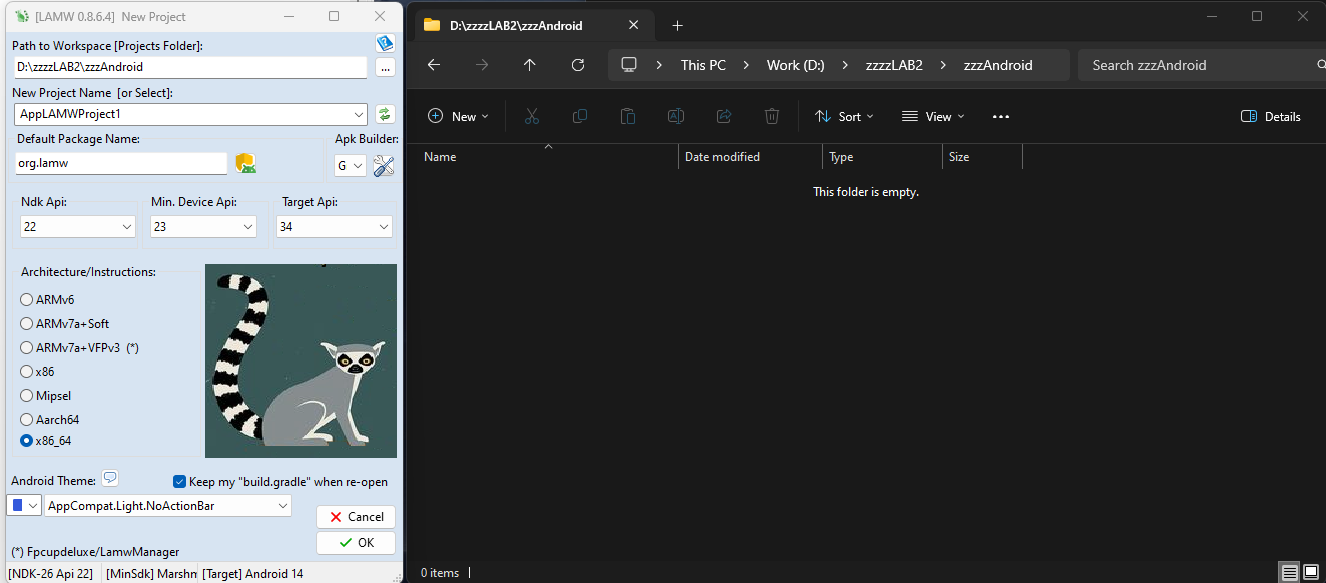Click the green refresh project name icon

pyautogui.click(x=385, y=114)
